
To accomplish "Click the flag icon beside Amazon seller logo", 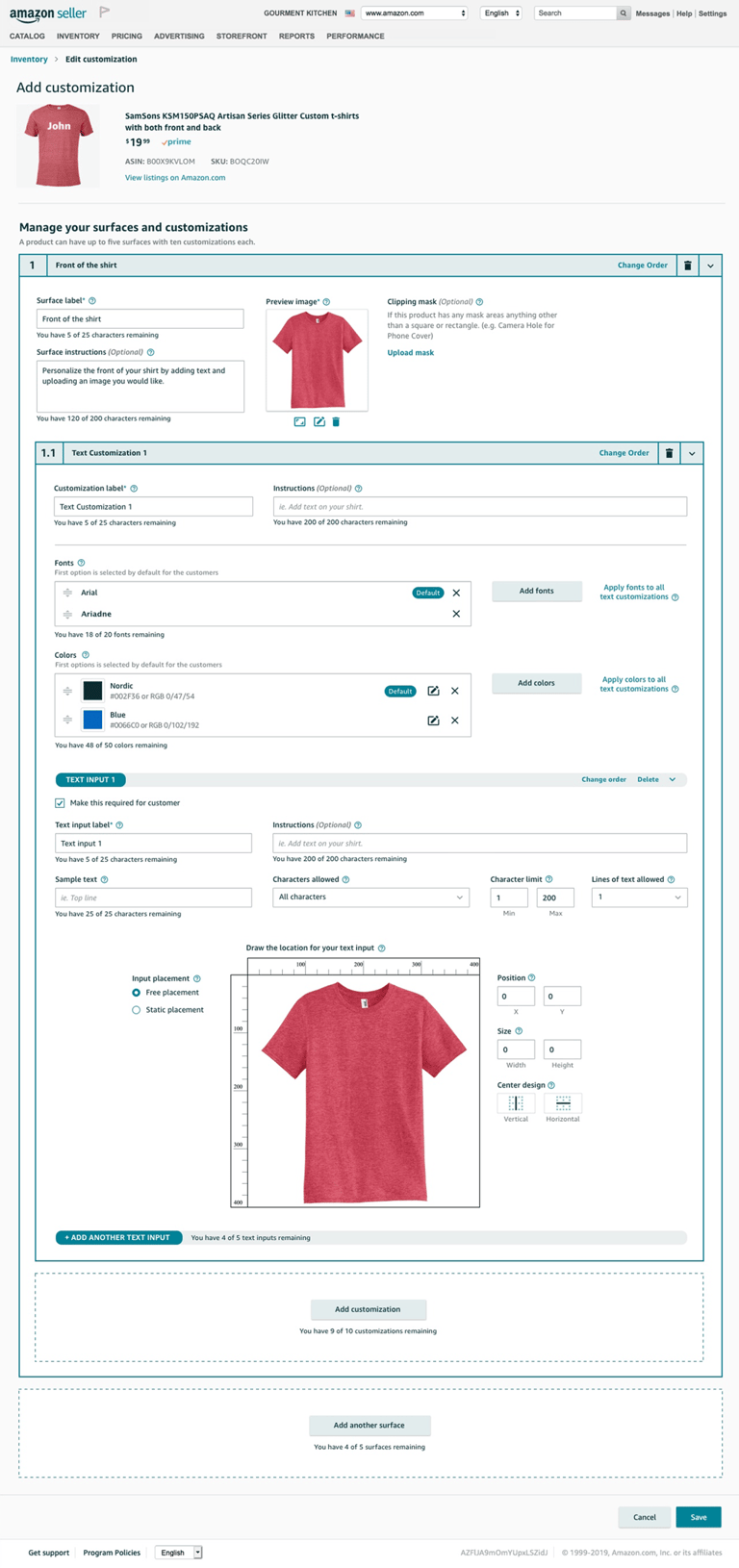I will pos(105,13).
